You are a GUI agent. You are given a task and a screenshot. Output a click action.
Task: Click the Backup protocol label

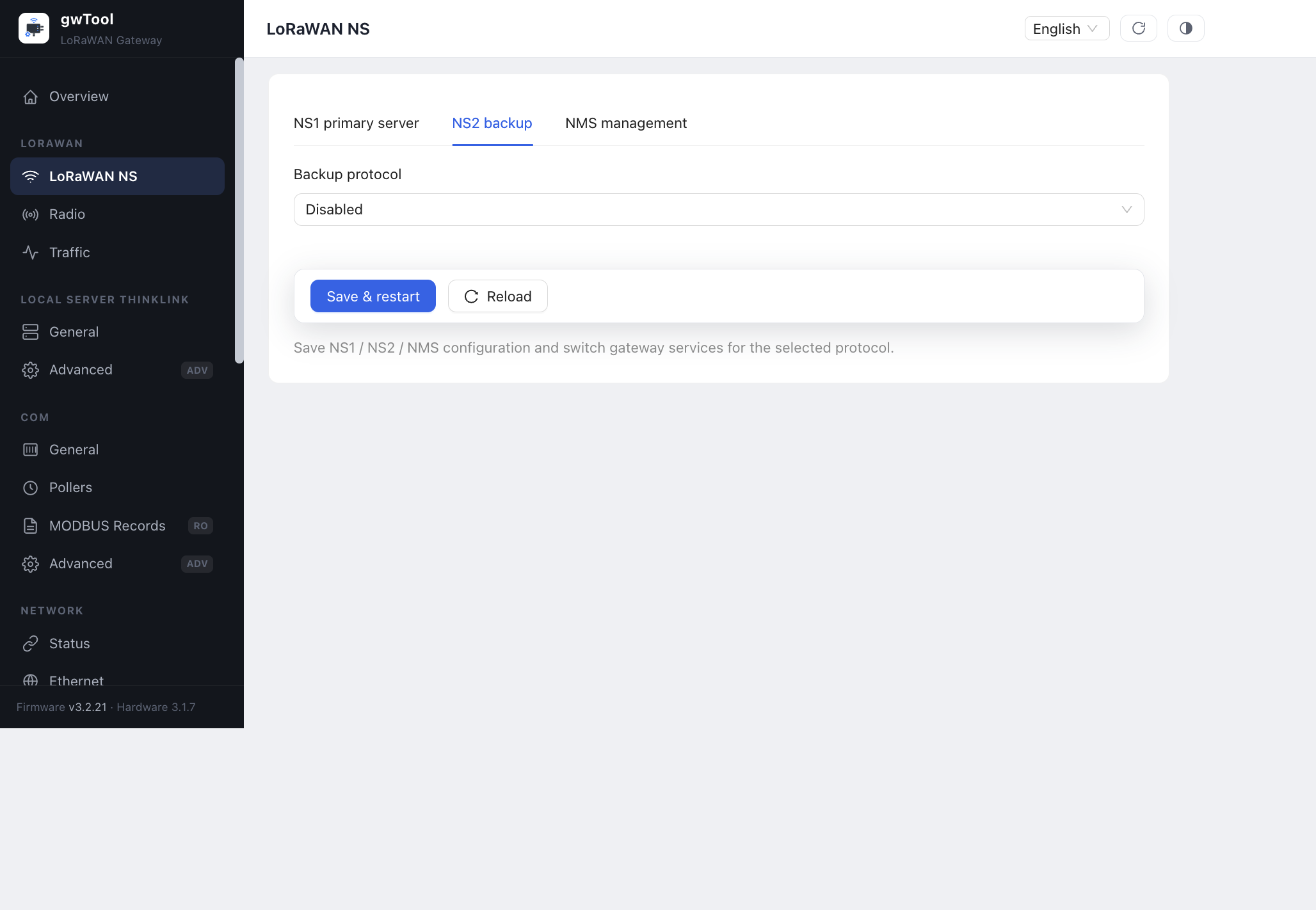(348, 174)
